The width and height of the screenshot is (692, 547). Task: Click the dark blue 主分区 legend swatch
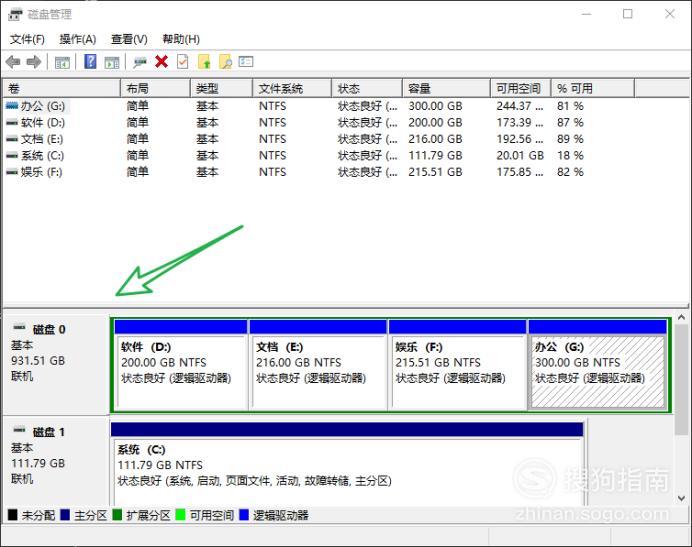coord(65,515)
